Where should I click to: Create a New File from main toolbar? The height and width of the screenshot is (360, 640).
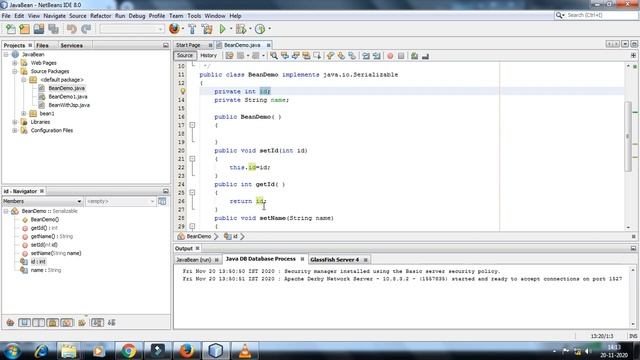[11, 29]
